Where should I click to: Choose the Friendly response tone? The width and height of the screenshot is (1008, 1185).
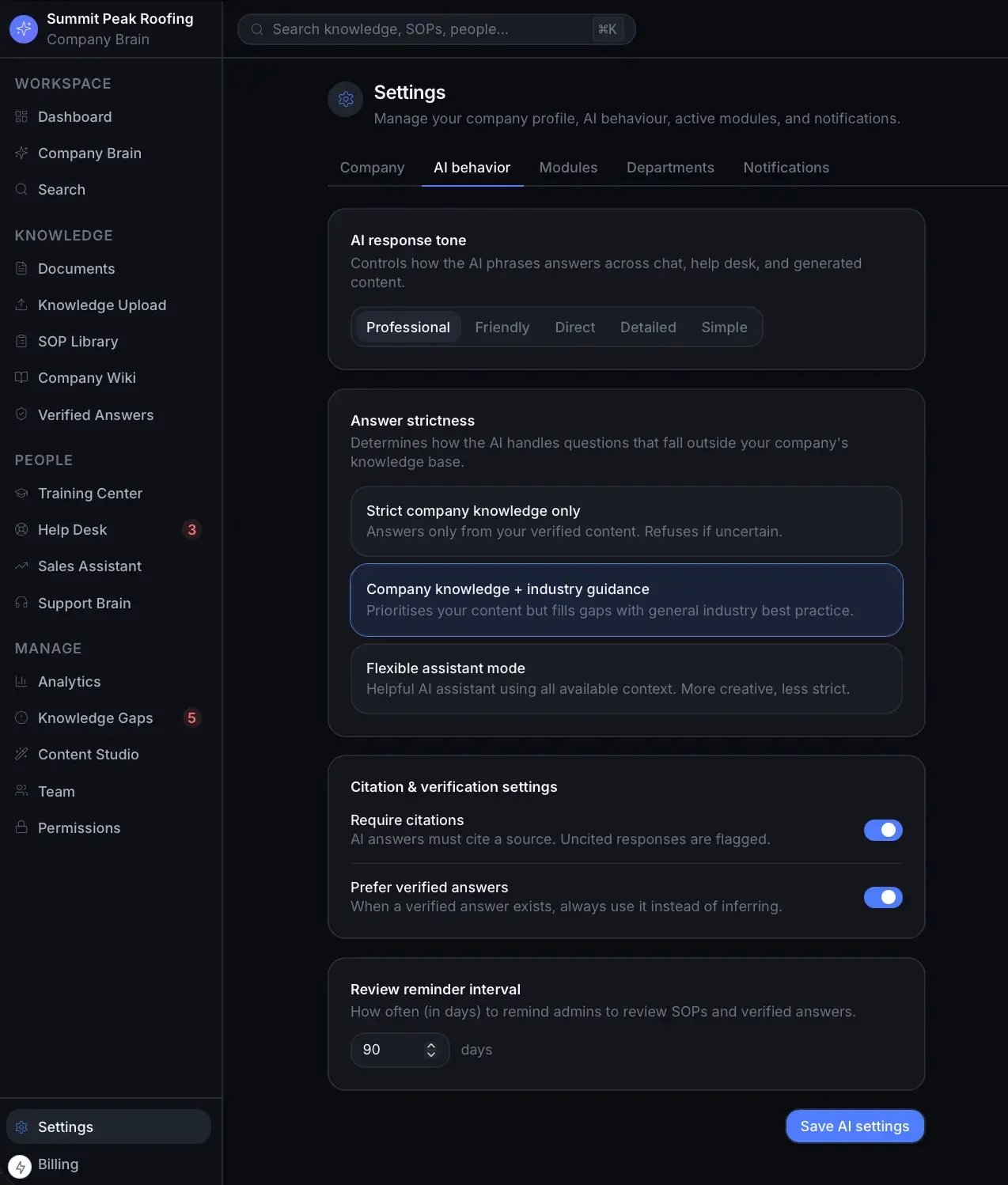[502, 327]
